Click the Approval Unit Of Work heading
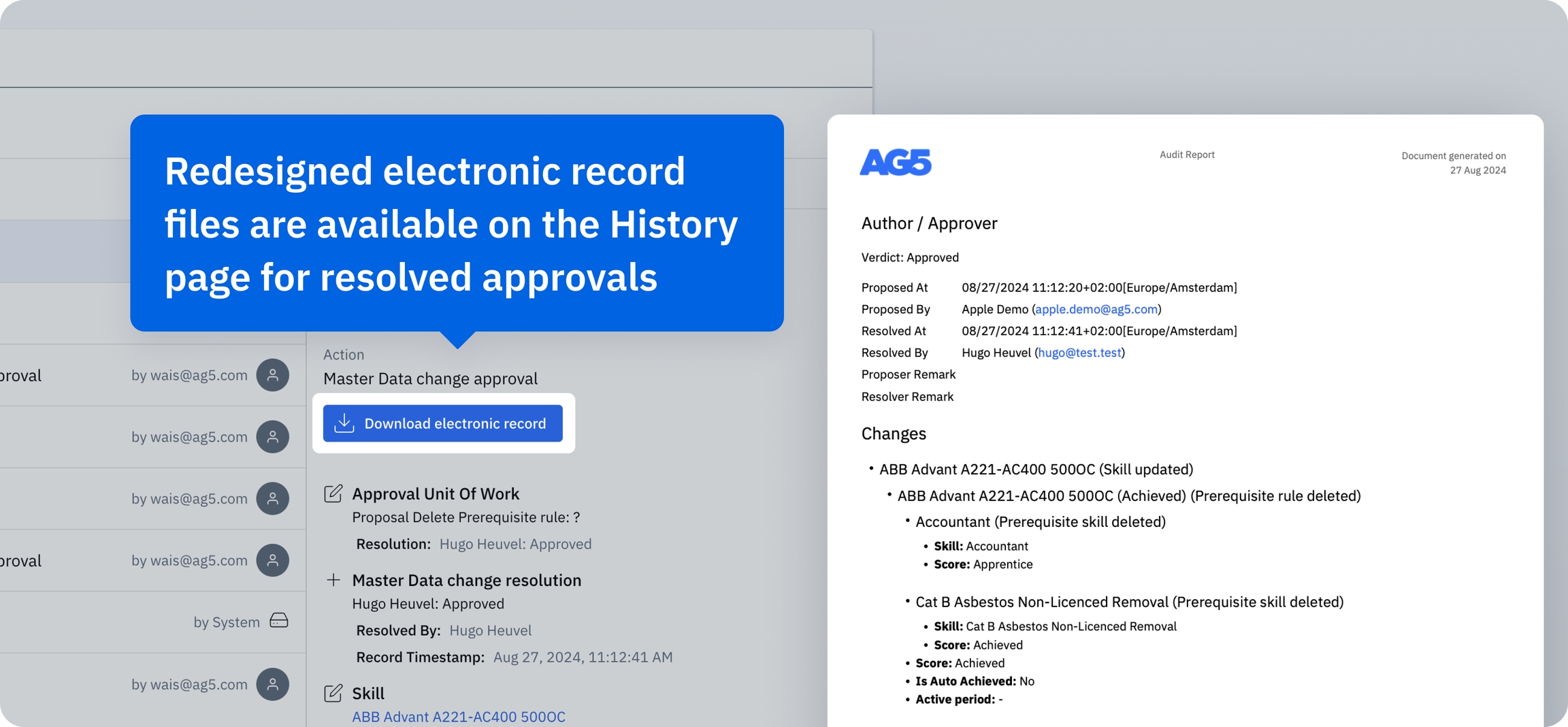The width and height of the screenshot is (1568, 727). pos(435,494)
